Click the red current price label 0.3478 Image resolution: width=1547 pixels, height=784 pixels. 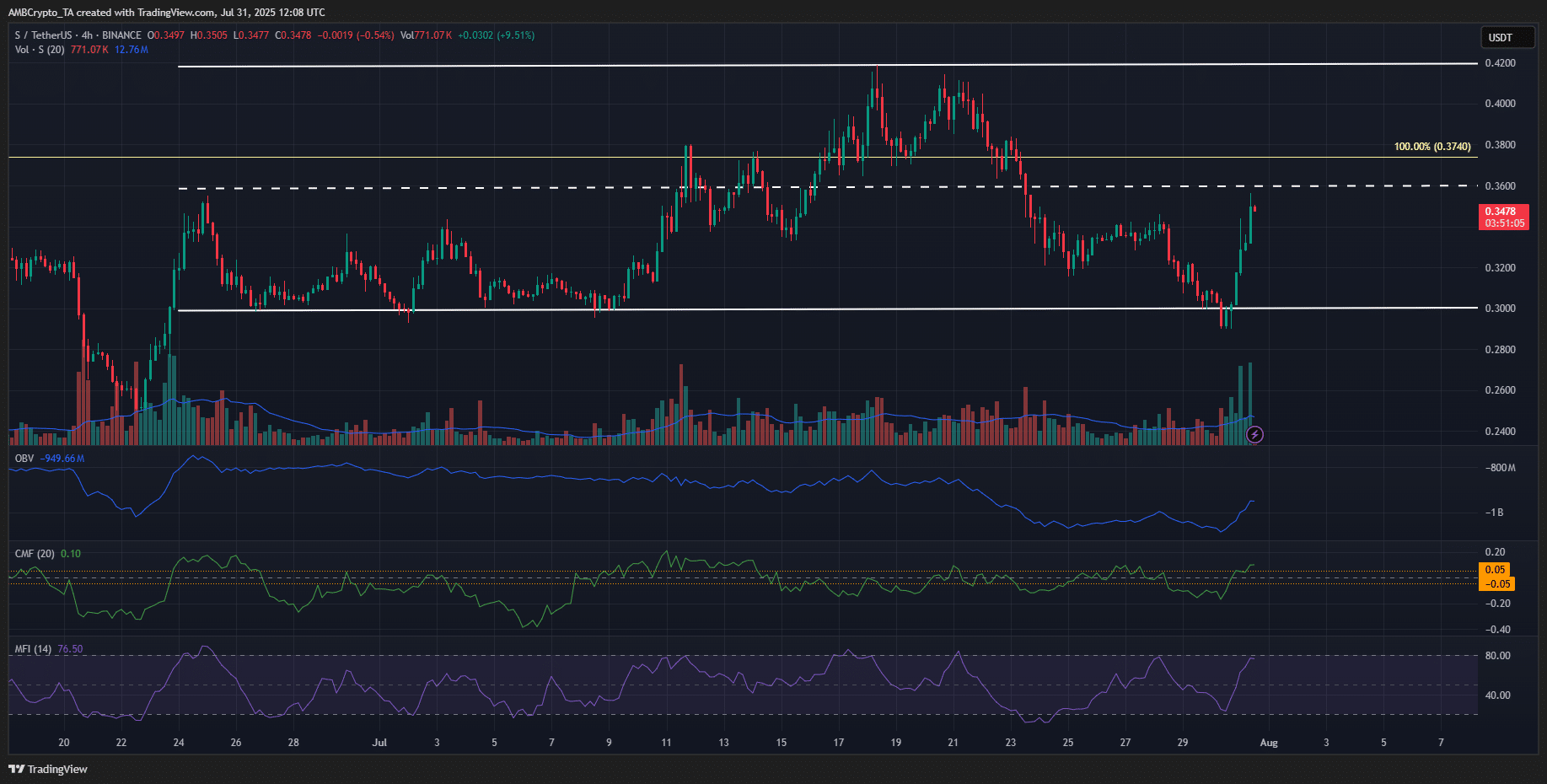point(1501,212)
